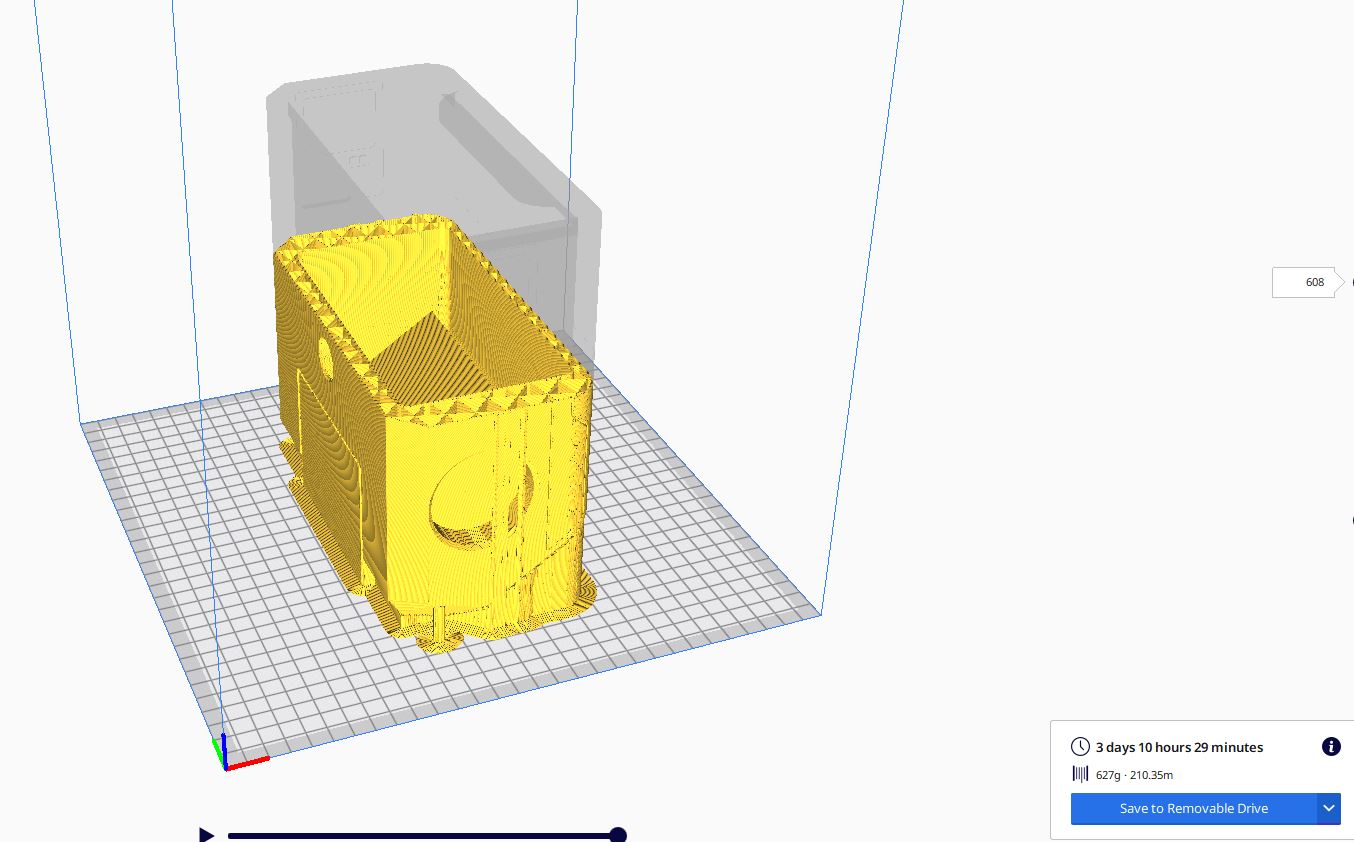Click the upper layer slider handle

point(1352,282)
